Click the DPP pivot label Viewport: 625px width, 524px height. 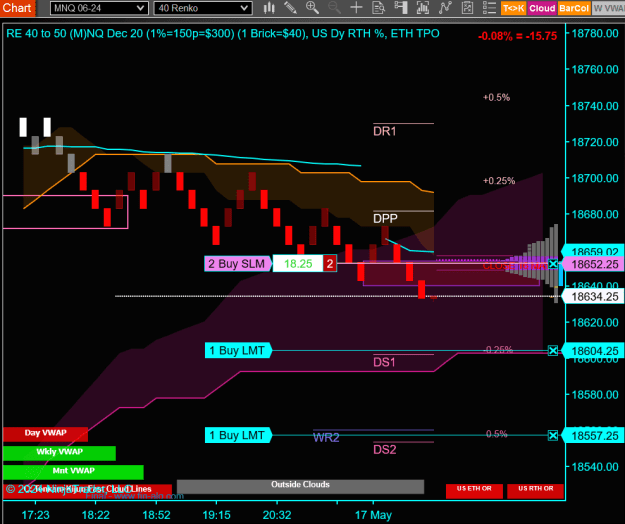(x=385, y=218)
